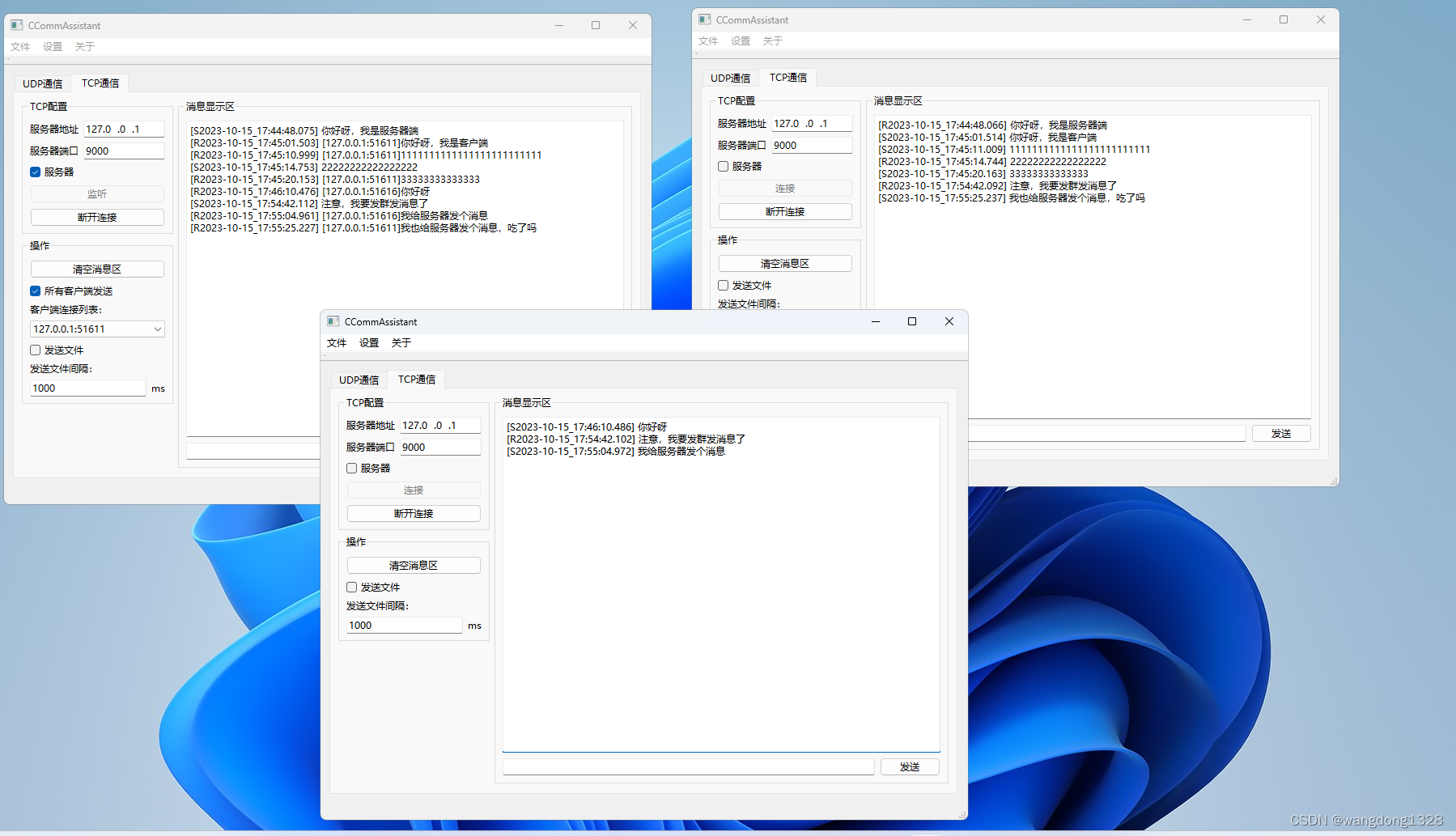
Task: Switch to UDP通信 tab in the left window
Action: 42,83
